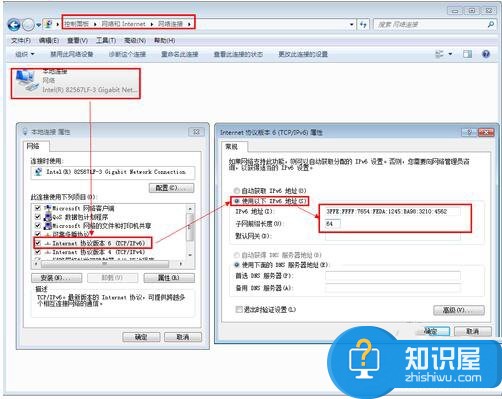
Task: Open recent pages dropdown beside forward arrow
Action: tap(38, 25)
